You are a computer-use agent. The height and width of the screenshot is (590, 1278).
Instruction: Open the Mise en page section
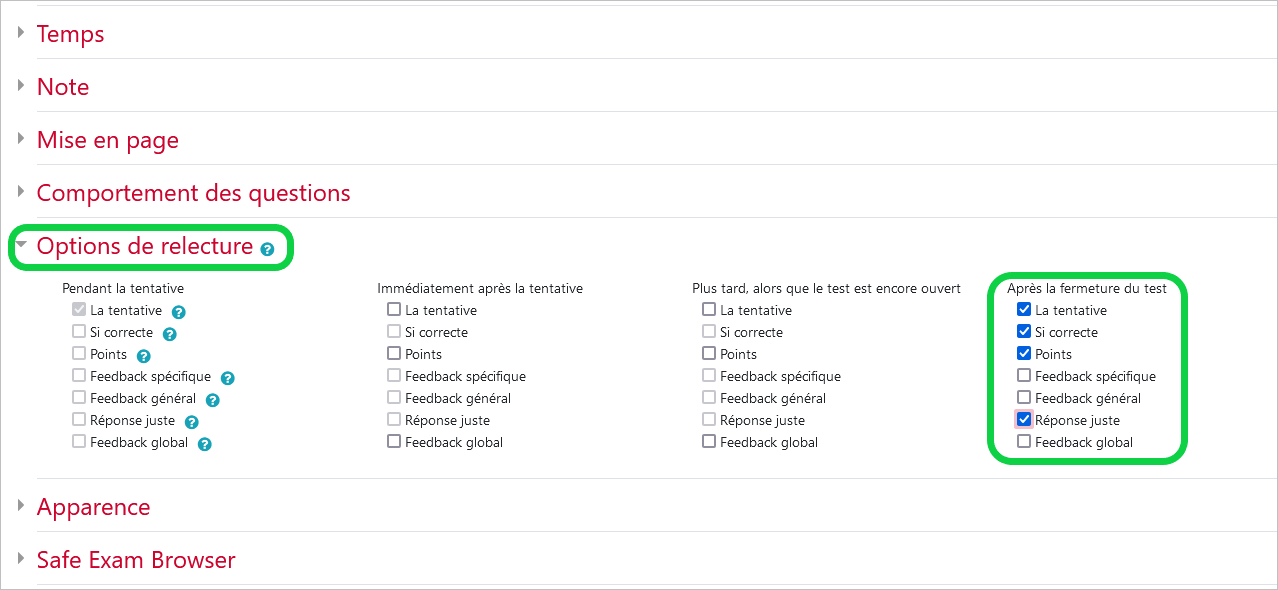tap(108, 140)
